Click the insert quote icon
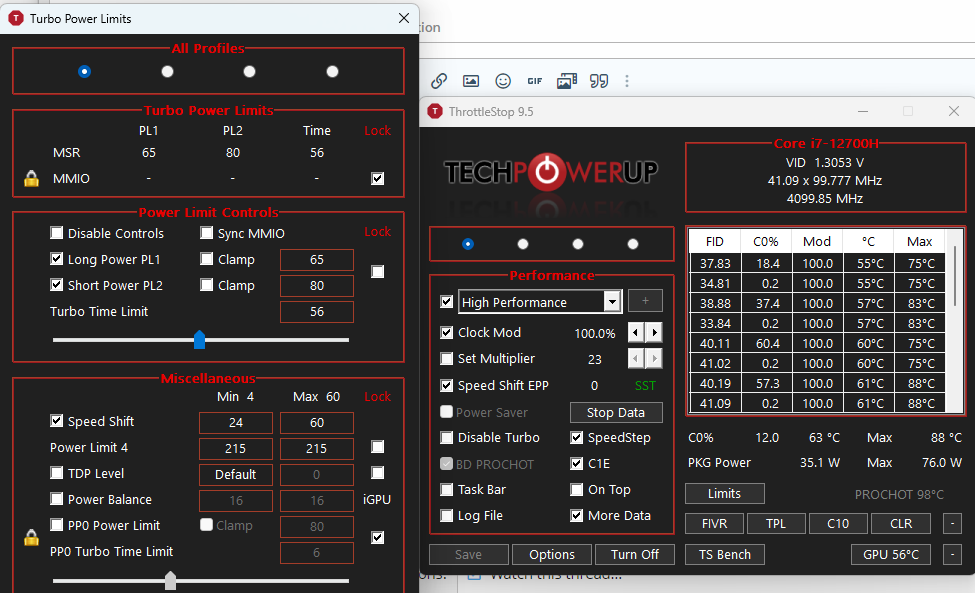The height and width of the screenshot is (593, 975). [x=599, y=81]
